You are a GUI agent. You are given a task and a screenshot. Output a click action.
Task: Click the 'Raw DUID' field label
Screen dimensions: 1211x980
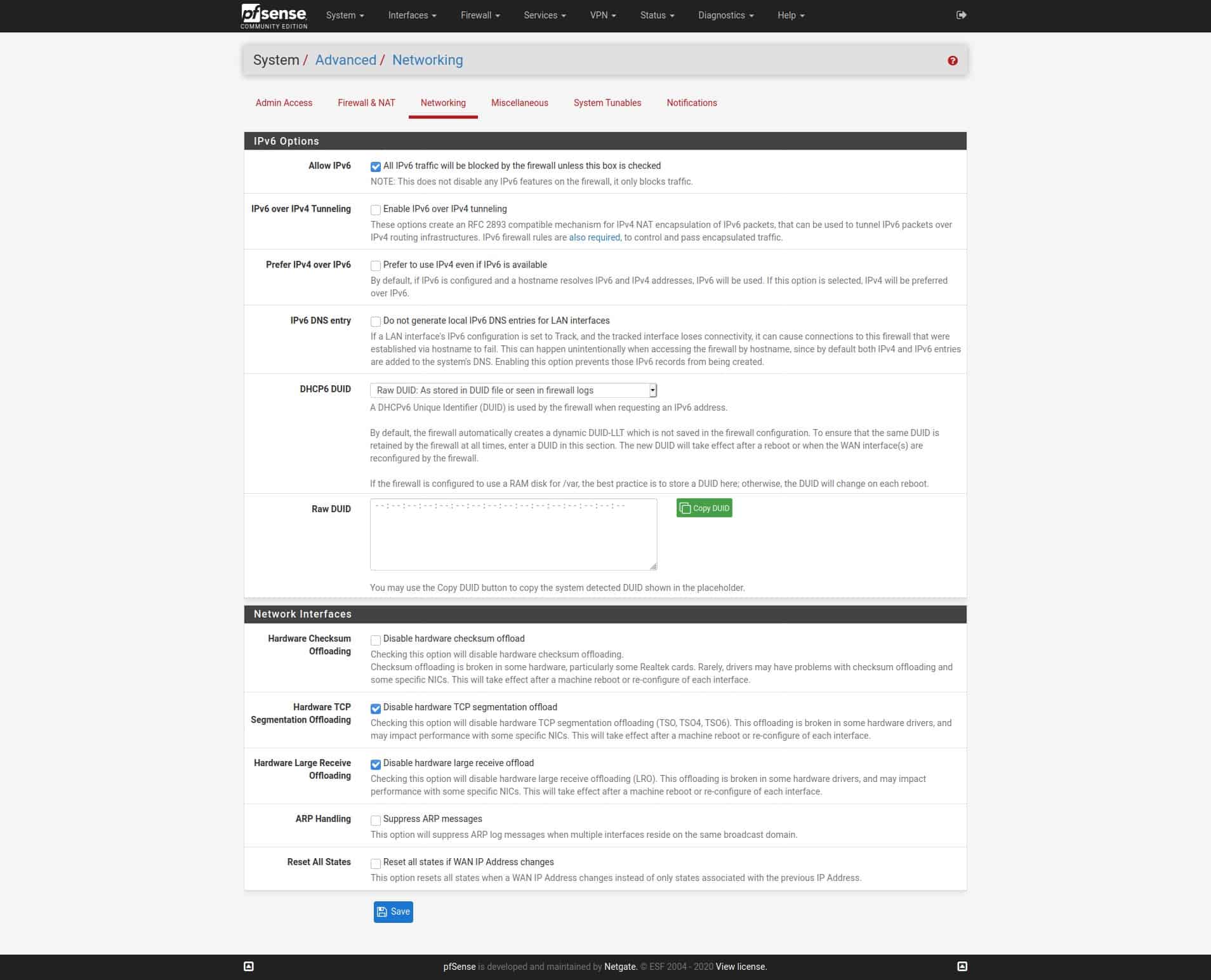pos(331,509)
